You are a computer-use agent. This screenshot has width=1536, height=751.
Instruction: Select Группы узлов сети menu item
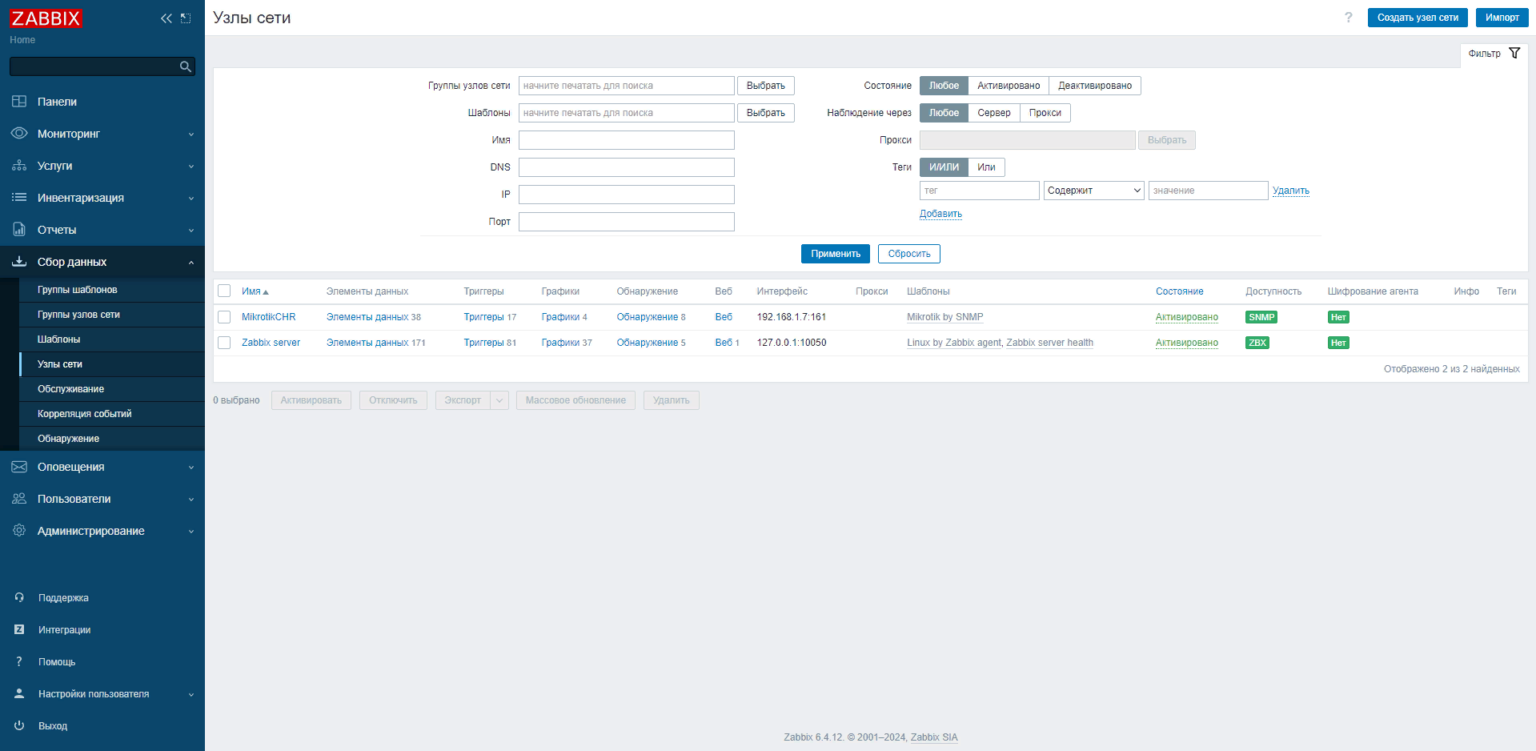click(x=79, y=314)
